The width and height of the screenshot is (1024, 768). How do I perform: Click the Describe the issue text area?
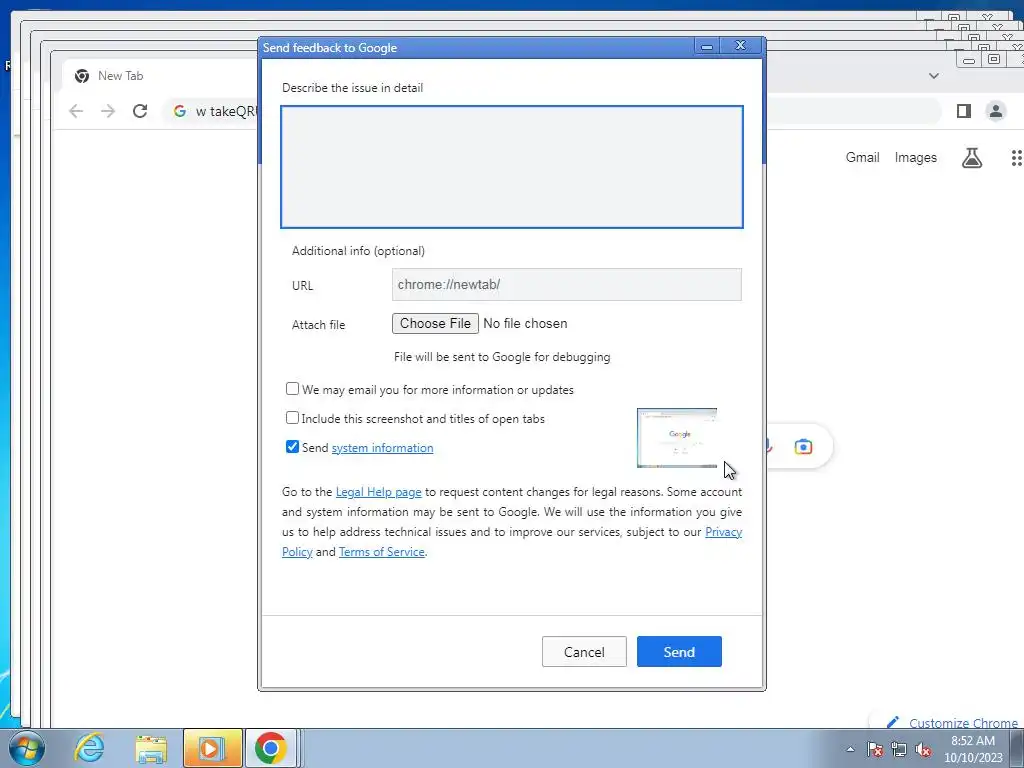[512, 167]
